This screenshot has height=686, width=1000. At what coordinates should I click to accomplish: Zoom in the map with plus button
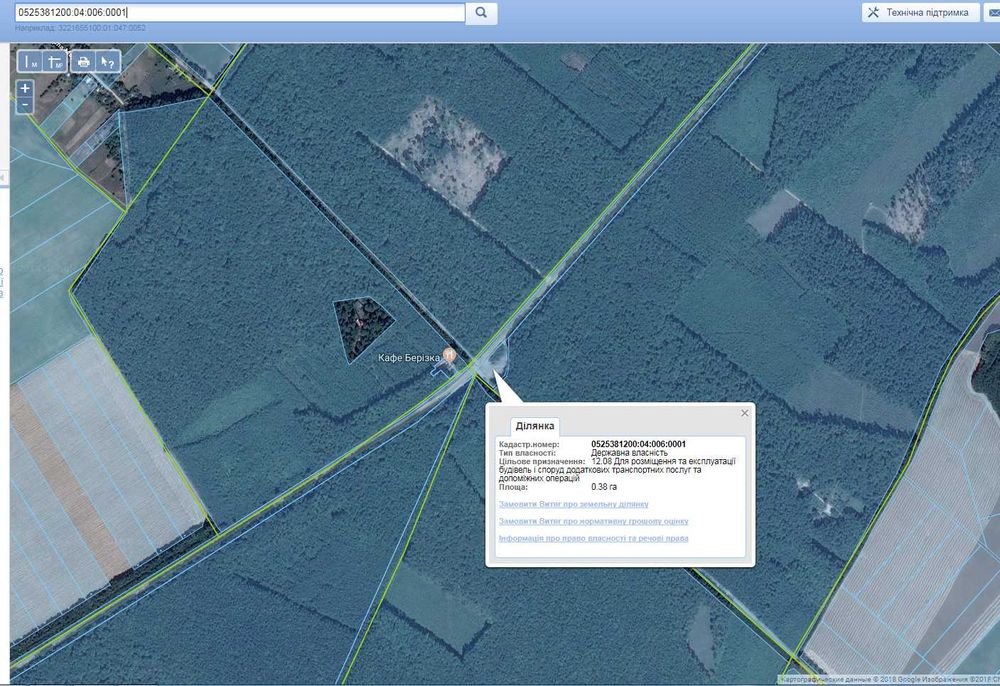[24, 88]
